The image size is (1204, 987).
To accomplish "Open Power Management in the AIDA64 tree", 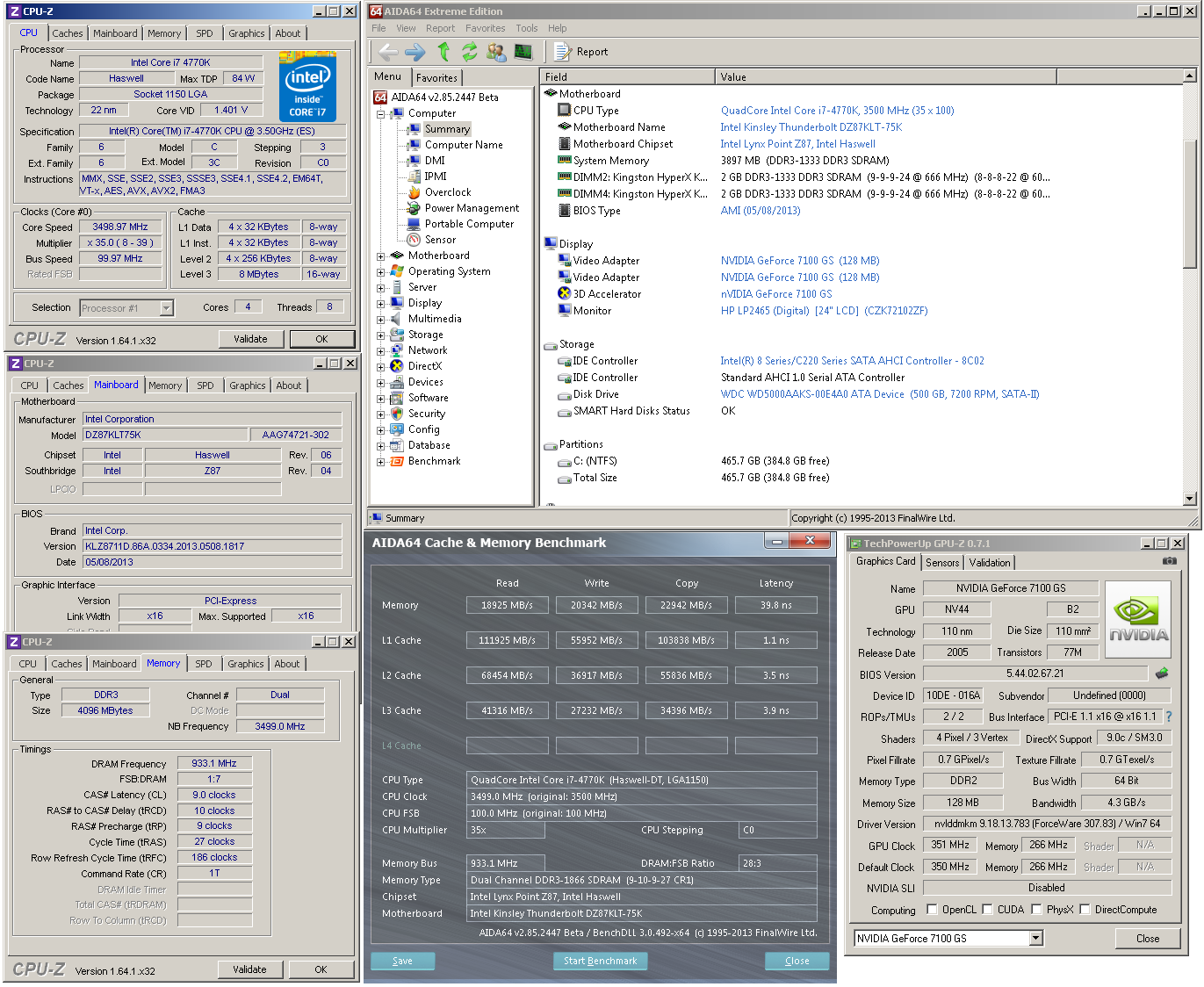I will pos(472,208).
